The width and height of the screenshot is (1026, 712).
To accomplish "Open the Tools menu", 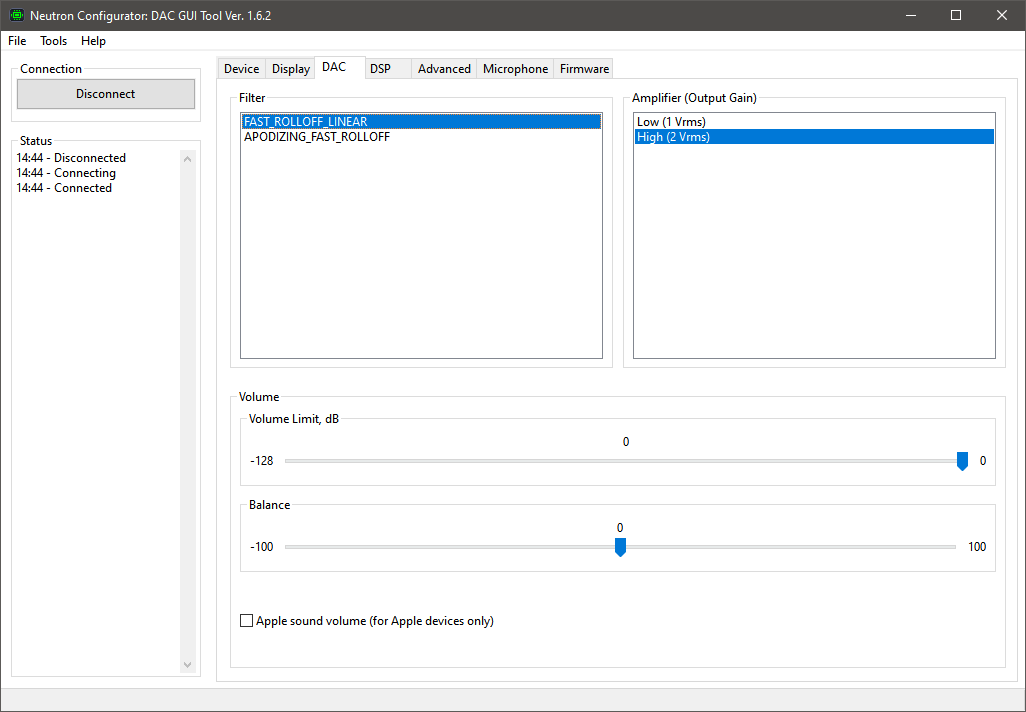I will click(54, 41).
